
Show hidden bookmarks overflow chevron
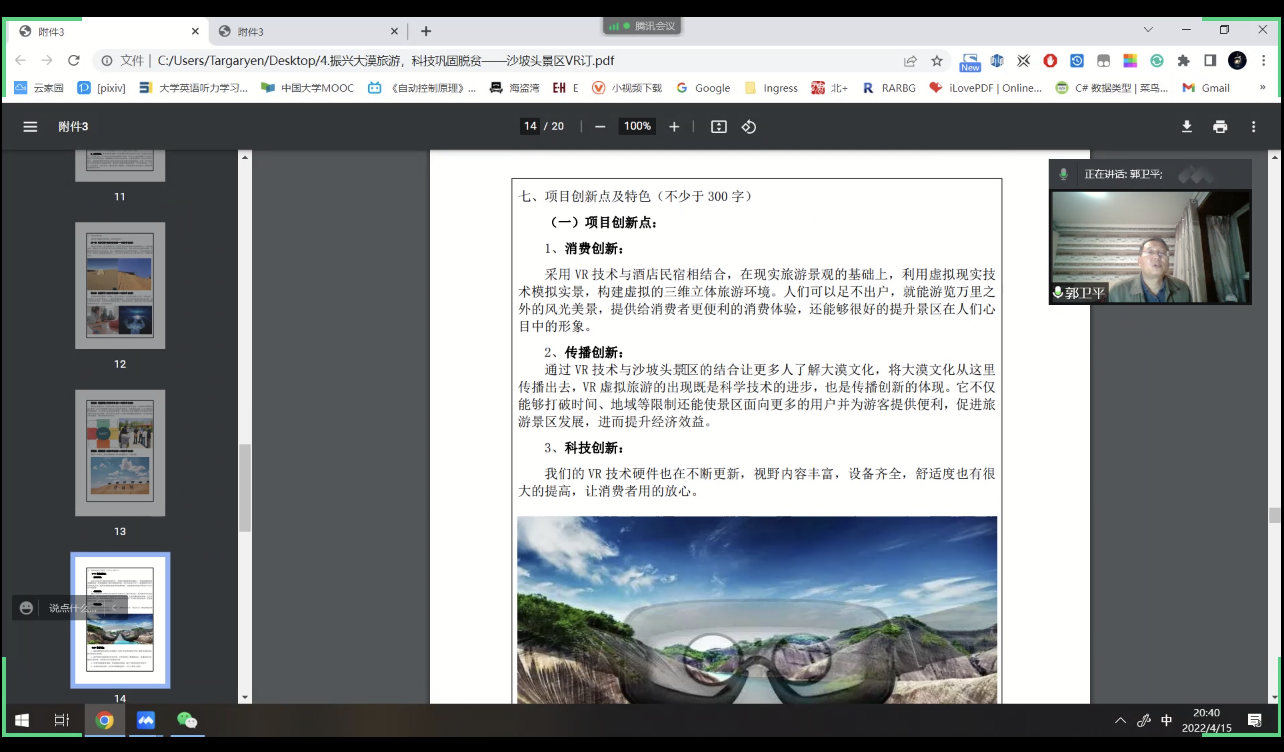1263,88
